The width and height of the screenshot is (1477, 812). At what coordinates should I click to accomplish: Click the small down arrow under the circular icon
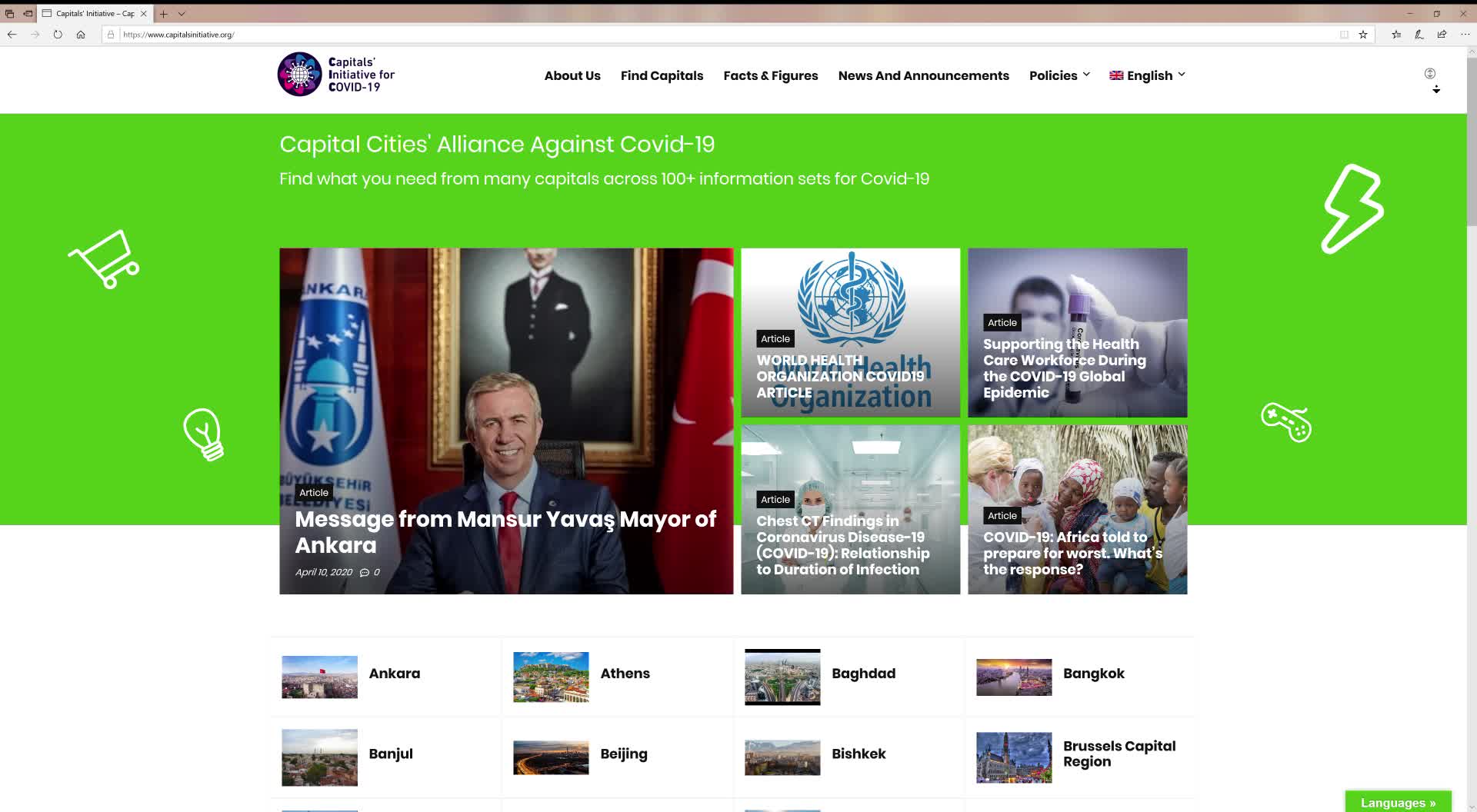coord(1436,90)
